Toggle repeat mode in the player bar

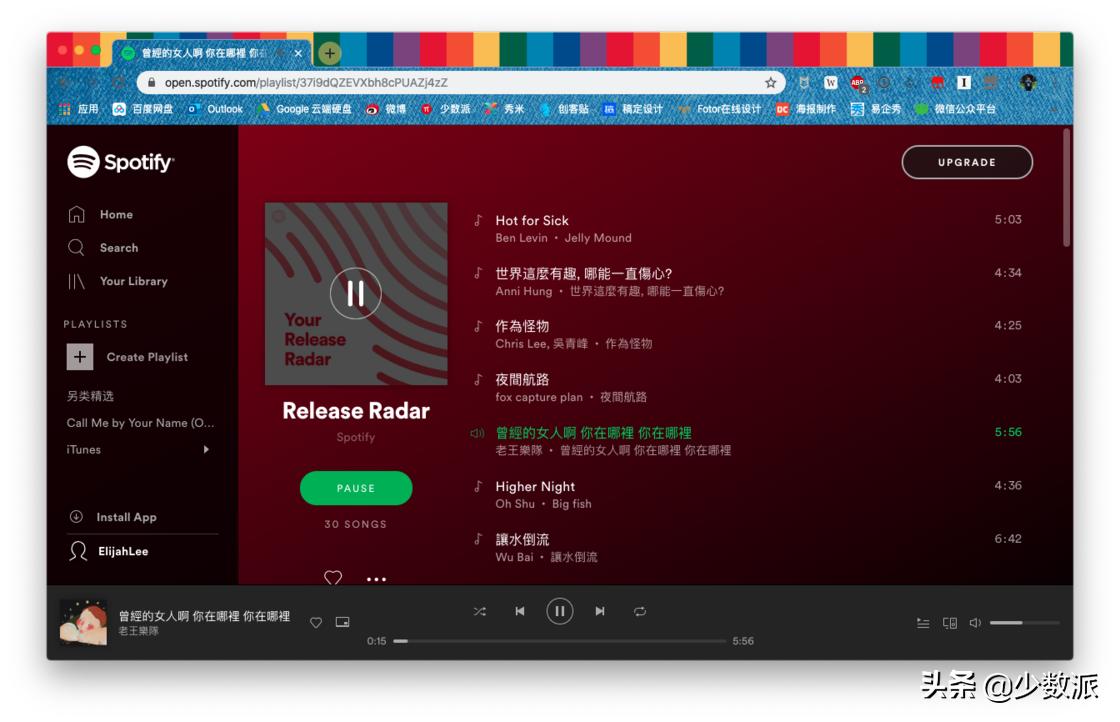click(640, 611)
